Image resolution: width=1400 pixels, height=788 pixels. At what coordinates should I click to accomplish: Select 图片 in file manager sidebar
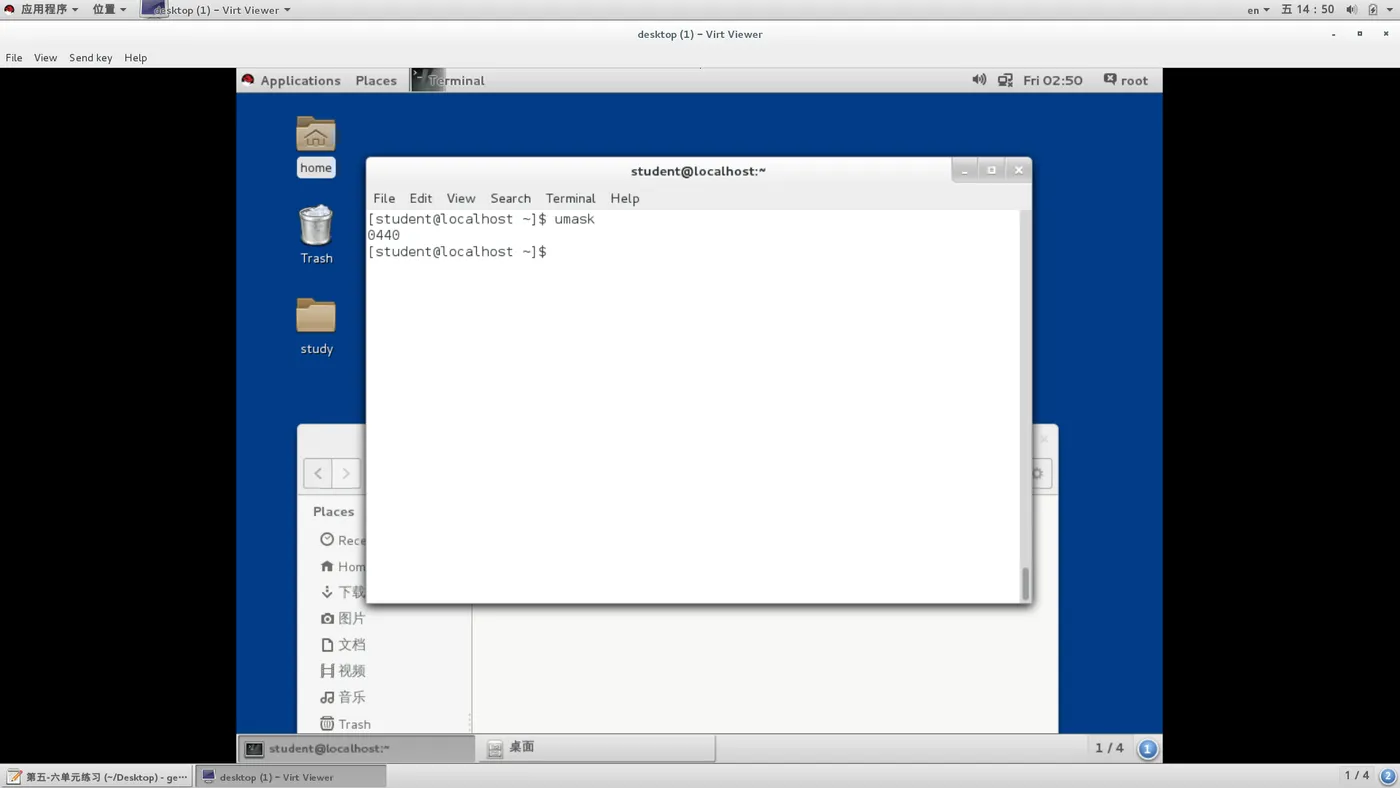point(343,618)
